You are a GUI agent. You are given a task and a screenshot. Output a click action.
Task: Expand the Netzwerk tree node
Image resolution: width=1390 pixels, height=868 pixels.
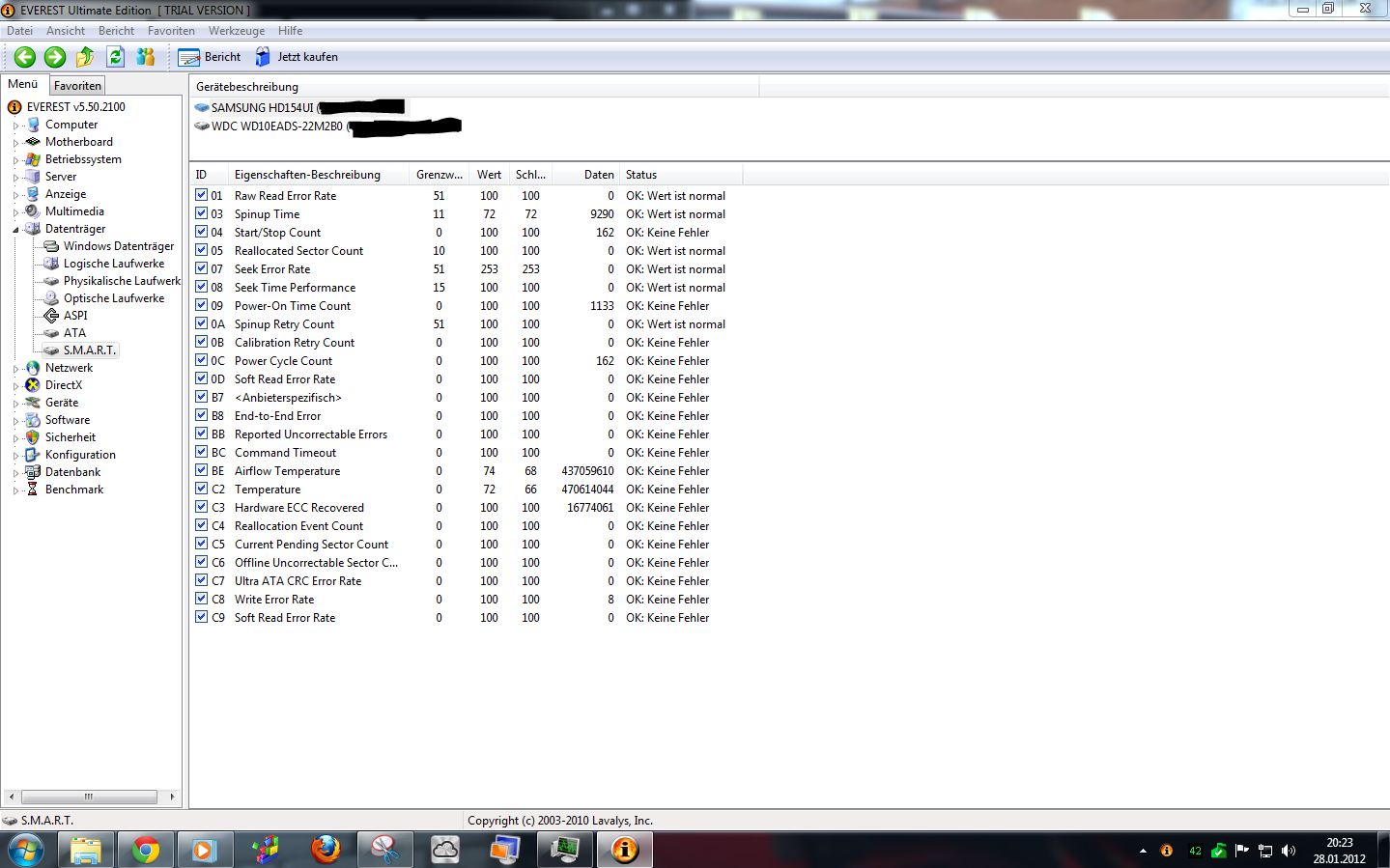click(x=15, y=369)
